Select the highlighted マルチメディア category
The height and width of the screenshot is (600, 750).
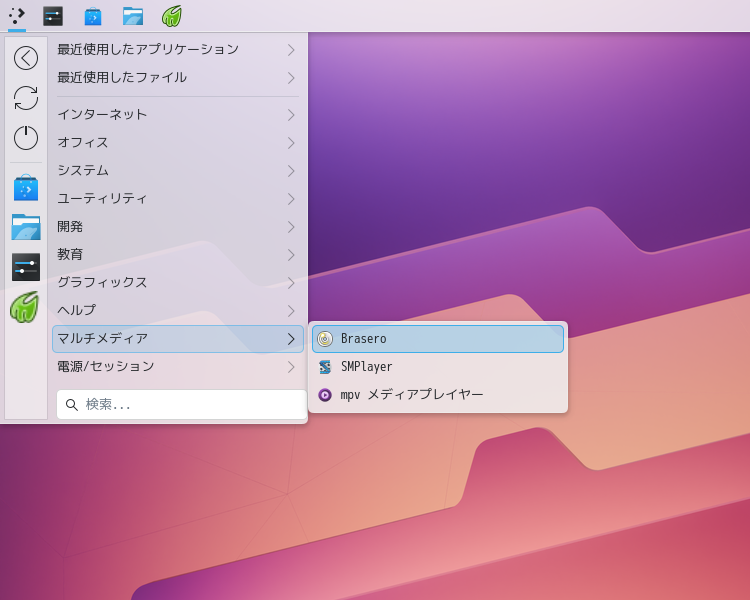[x=177, y=339]
